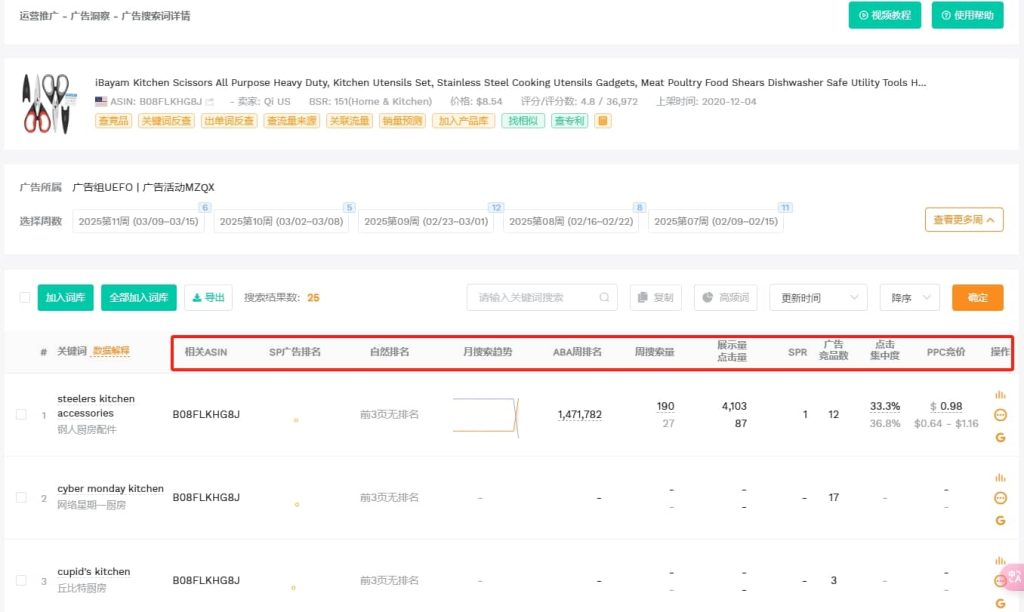
Task: Click the 导出 export button
Action: pos(208,297)
